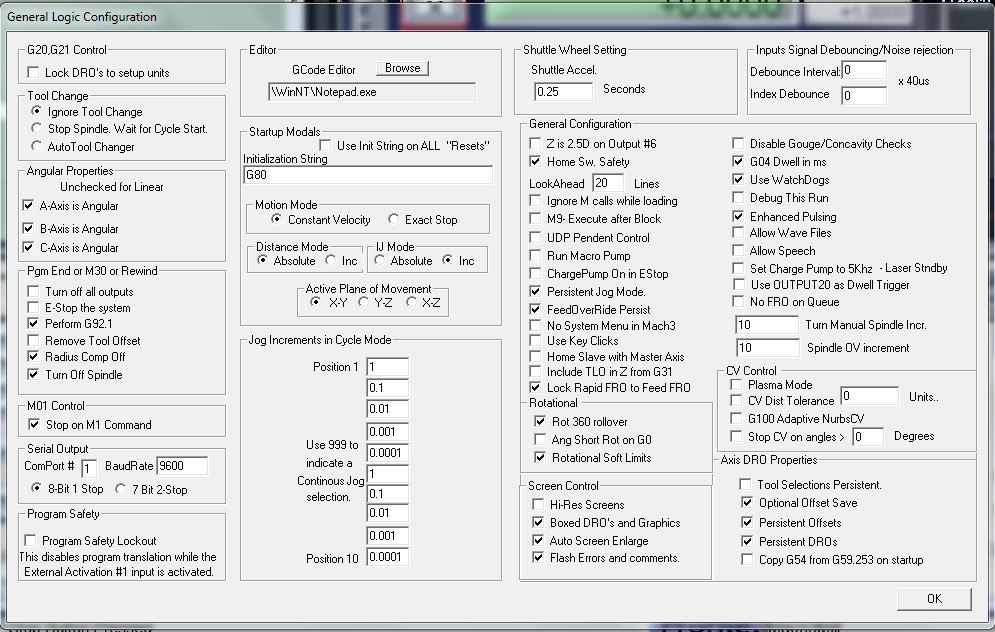The width and height of the screenshot is (995, 632).
Task: Enable Lock DRO's to setup units
Action: 34,73
